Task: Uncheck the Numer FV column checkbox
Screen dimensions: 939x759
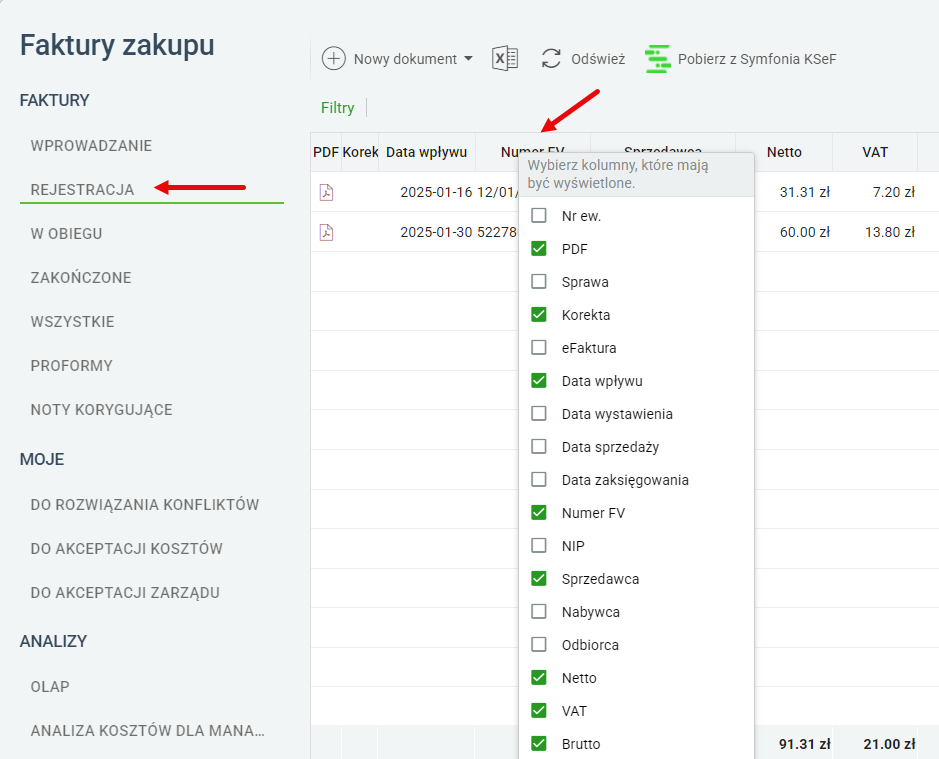Action: pos(539,512)
